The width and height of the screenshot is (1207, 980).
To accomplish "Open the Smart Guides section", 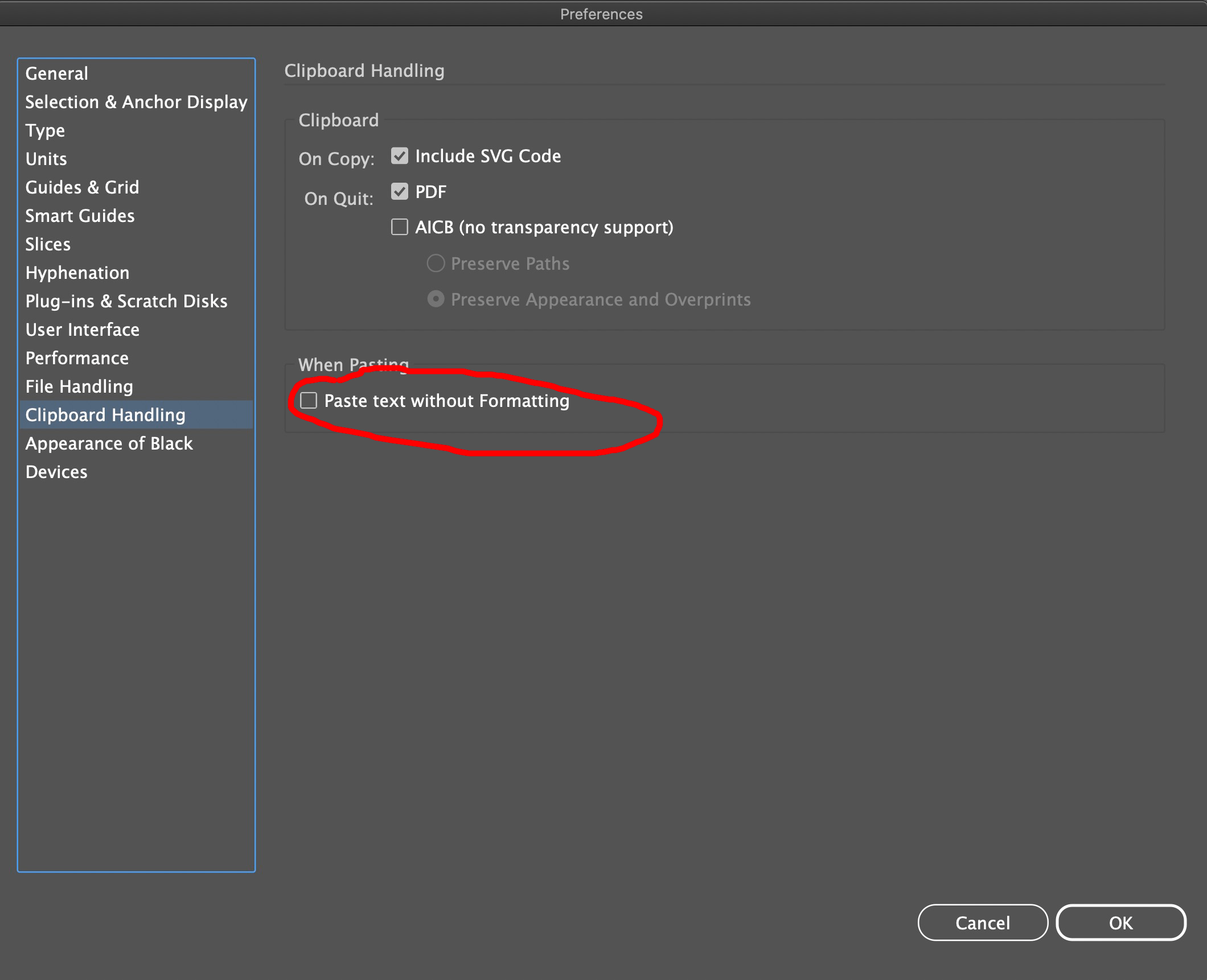I will (80, 216).
